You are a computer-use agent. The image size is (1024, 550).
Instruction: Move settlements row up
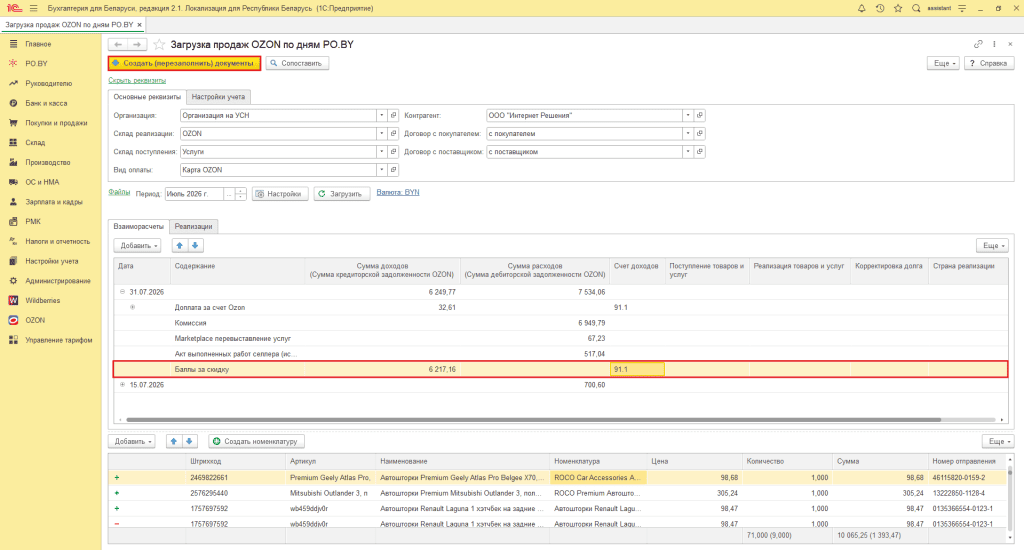[180, 246]
